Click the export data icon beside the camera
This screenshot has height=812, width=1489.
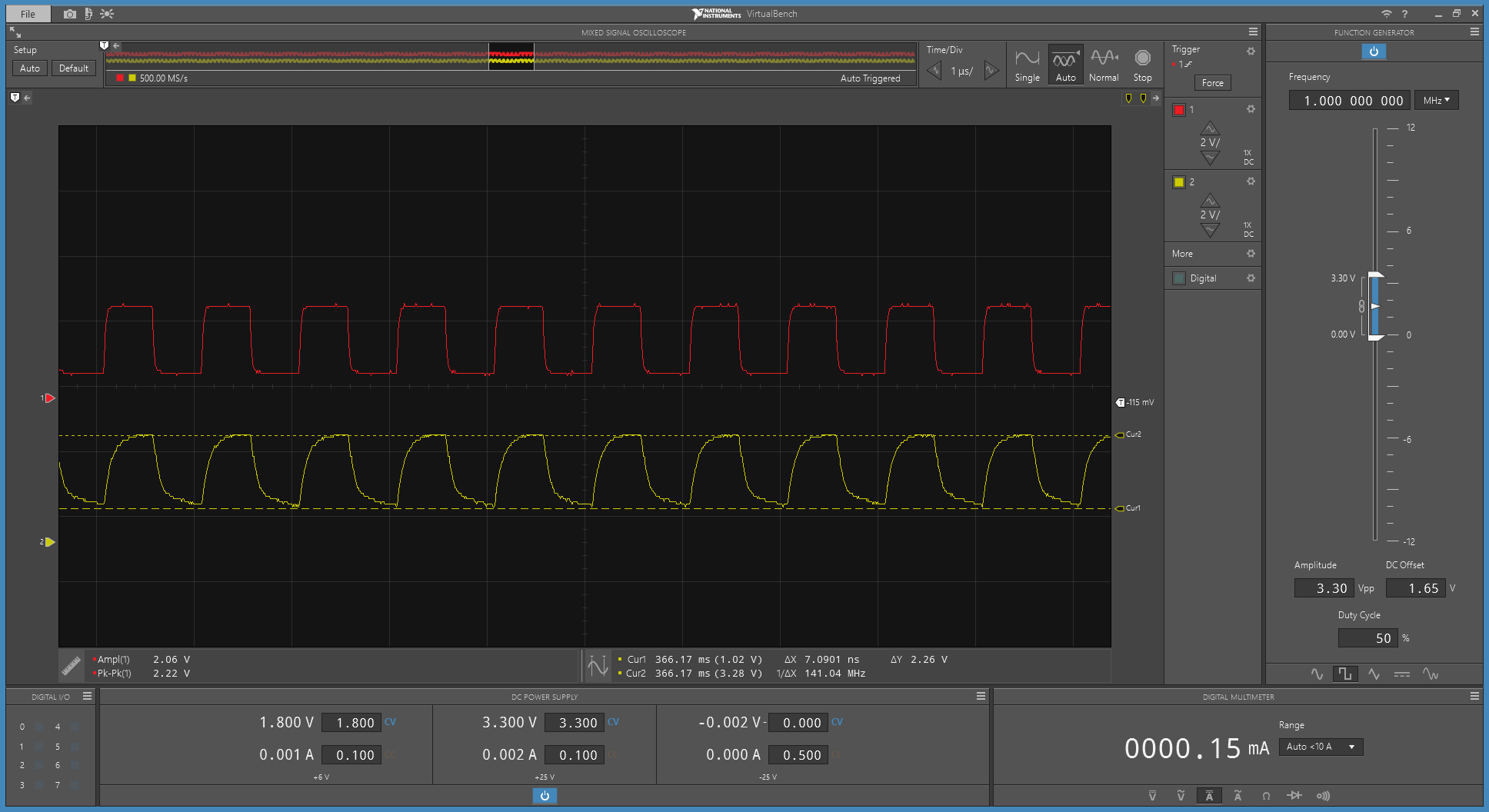pyautogui.click(x=88, y=14)
